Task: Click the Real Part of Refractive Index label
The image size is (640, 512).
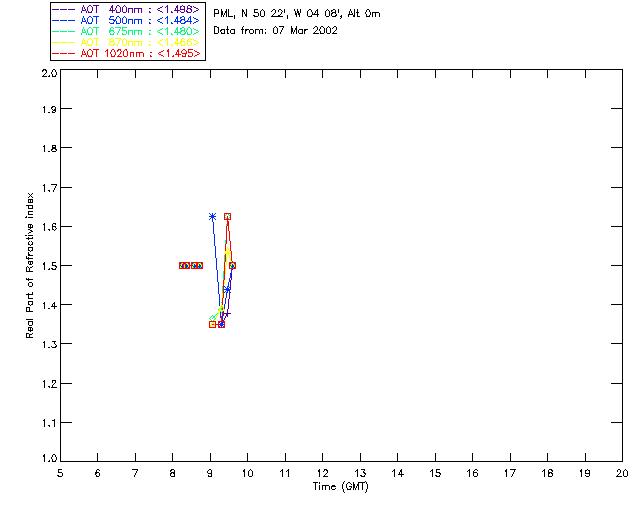Action: click(29, 265)
